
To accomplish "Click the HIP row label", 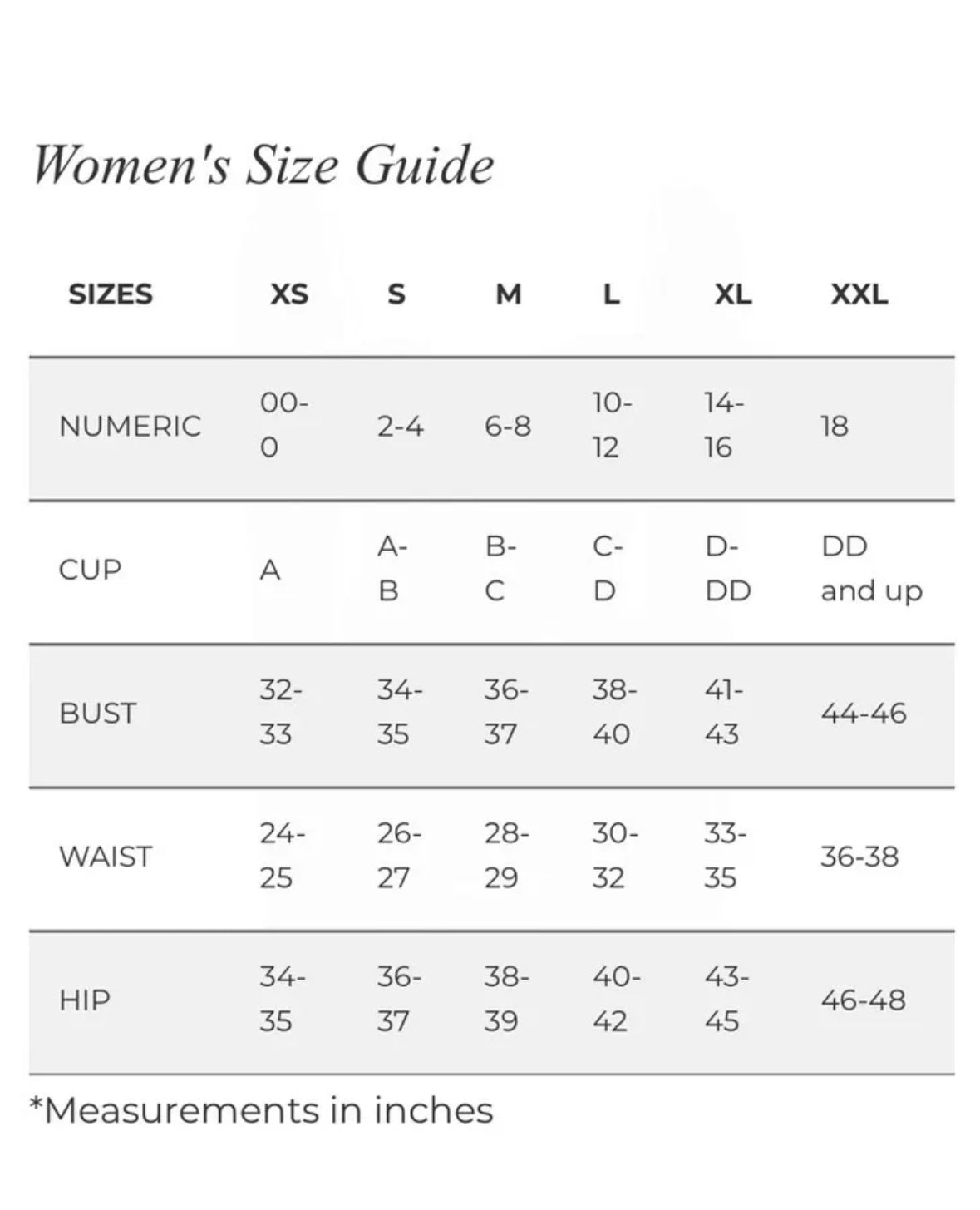I will [x=85, y=1000].
